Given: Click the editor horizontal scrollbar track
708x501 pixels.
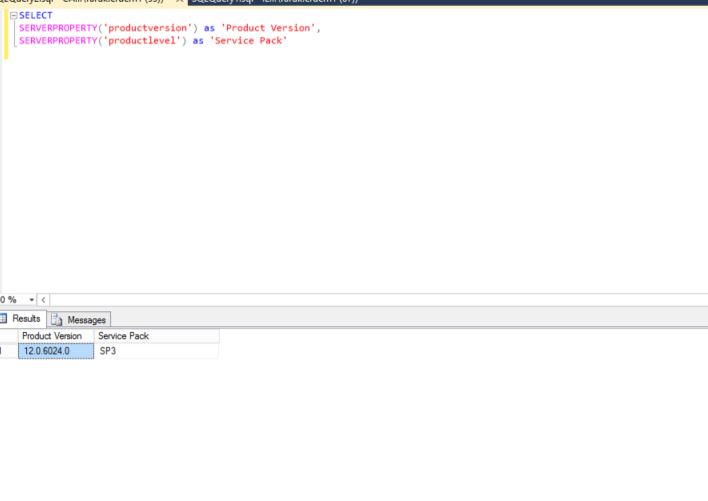Looking at the screenshot, I should pyautogui.click(x=378, y=300).
